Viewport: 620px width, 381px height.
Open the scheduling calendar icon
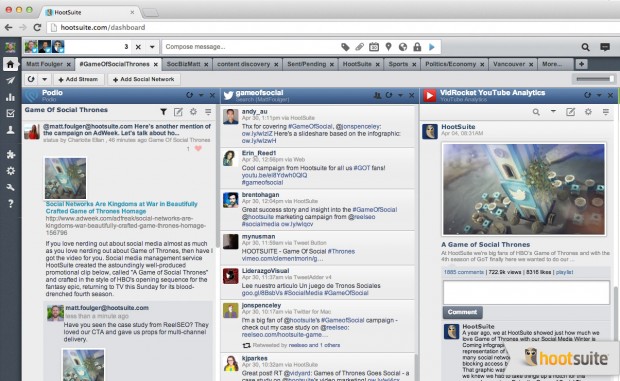coord(374,47)
